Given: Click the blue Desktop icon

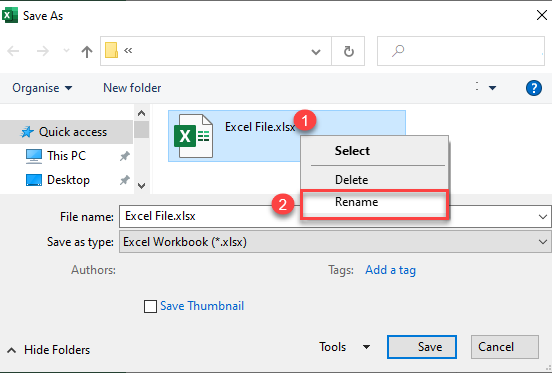Looking at the screenshot, I should 34,180.
